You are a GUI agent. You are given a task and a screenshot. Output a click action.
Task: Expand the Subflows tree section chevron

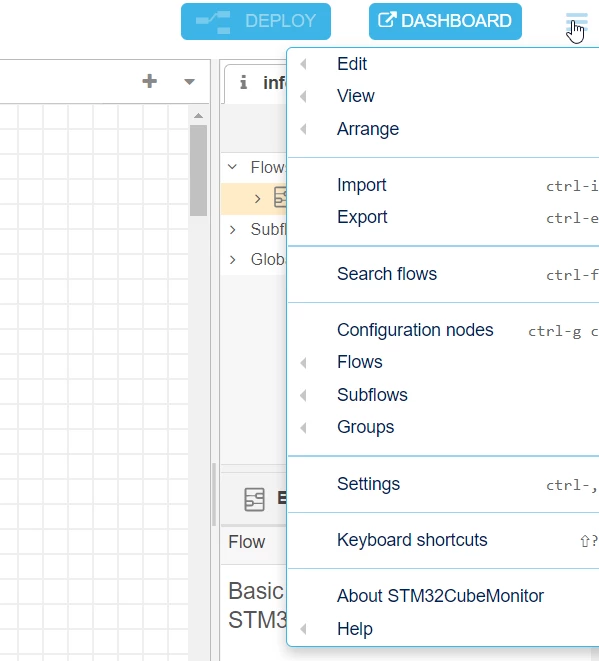pyautogui.click(x=232, y=230)
